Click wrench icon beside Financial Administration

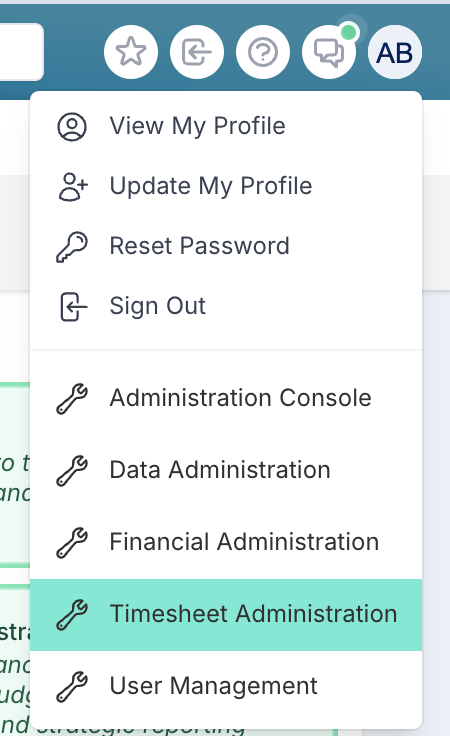click(x=72, y=542)
